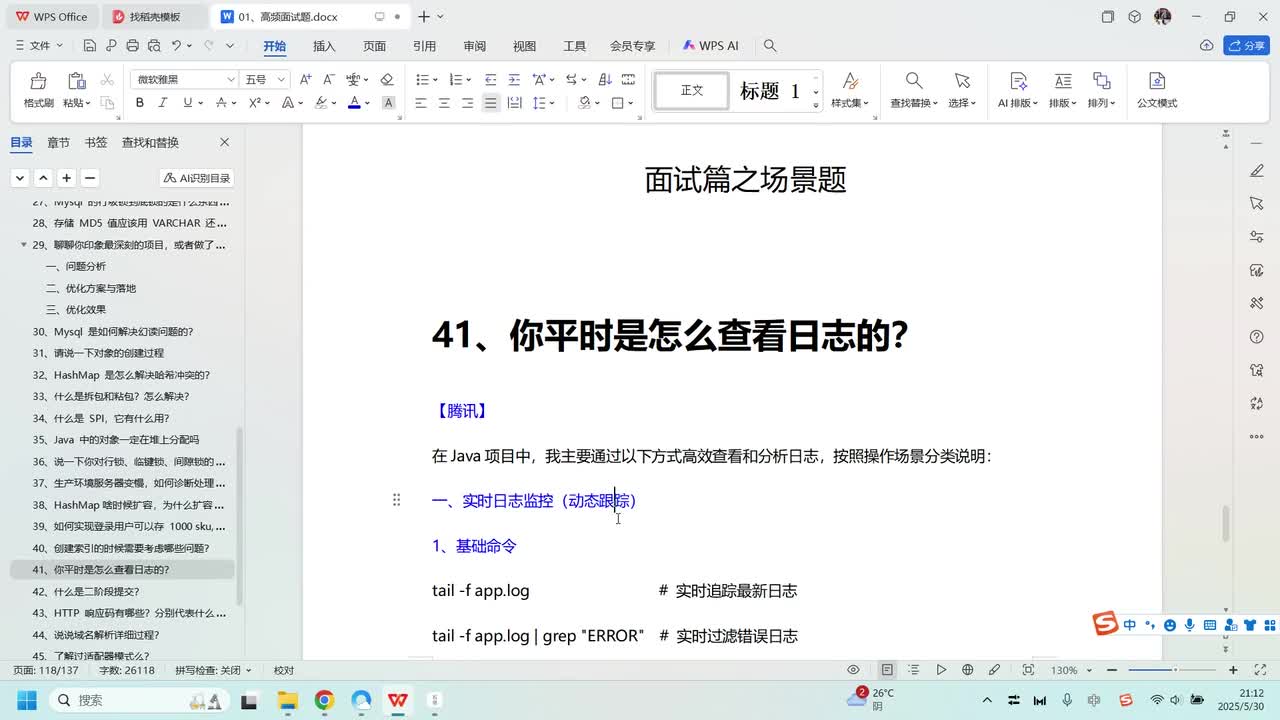Open the 审阅 ribbon tab

(475, 46)
